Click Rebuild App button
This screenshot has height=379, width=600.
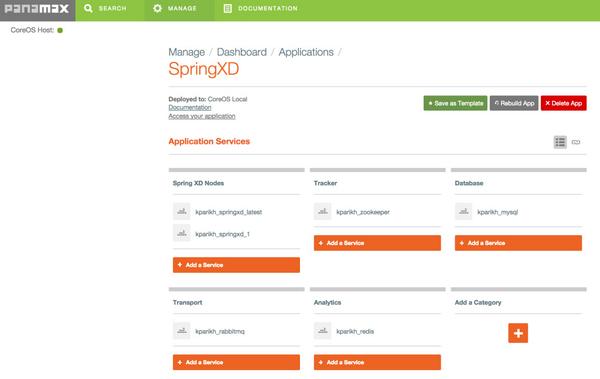(514, 103)
